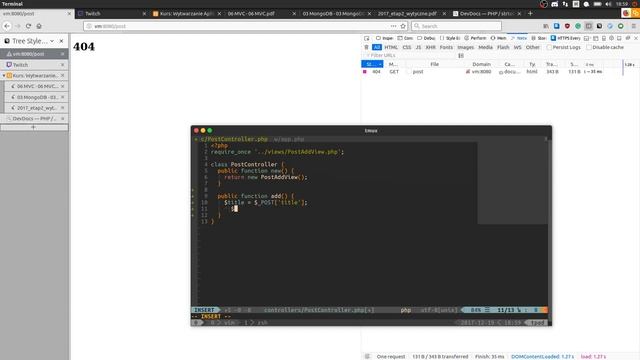
Task: Open the Storage DevTools tab
Action: pos(539,38)
